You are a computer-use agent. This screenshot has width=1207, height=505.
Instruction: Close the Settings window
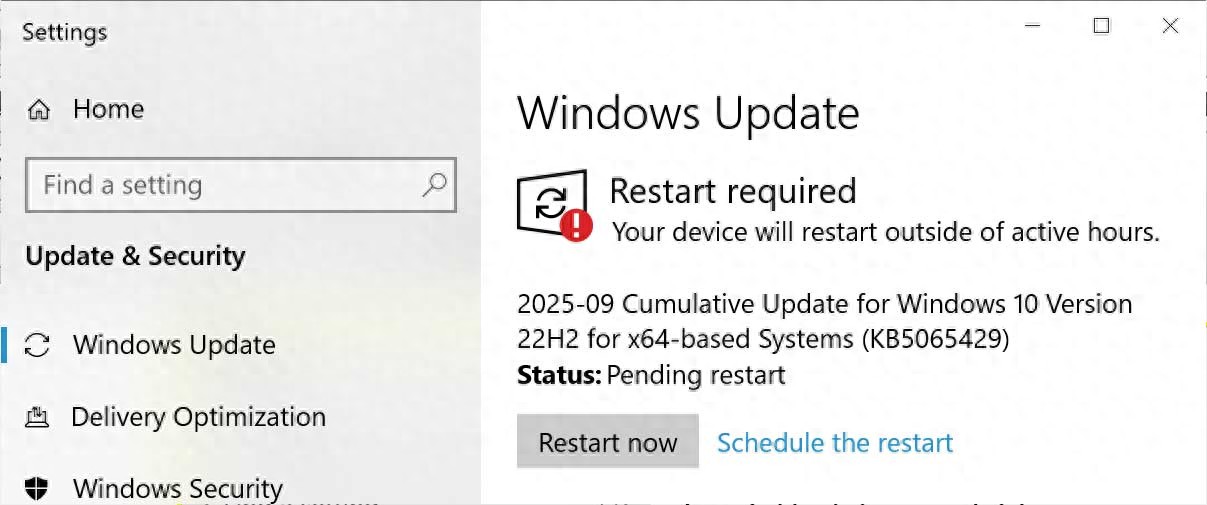(1170, 27)
